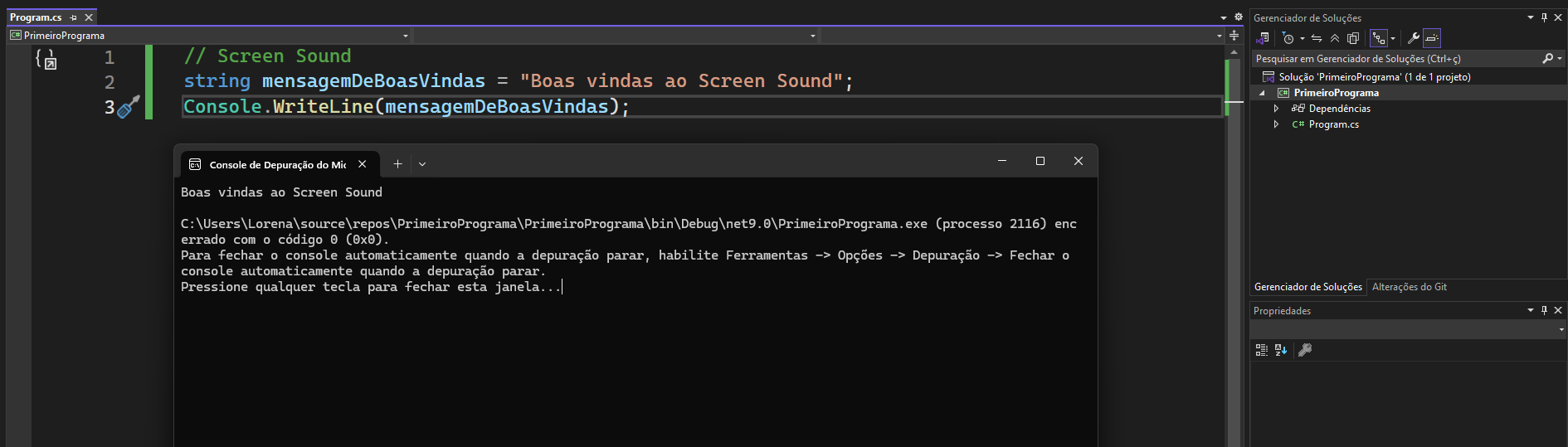Click the Solution Explorer search field

point(1395,59)
